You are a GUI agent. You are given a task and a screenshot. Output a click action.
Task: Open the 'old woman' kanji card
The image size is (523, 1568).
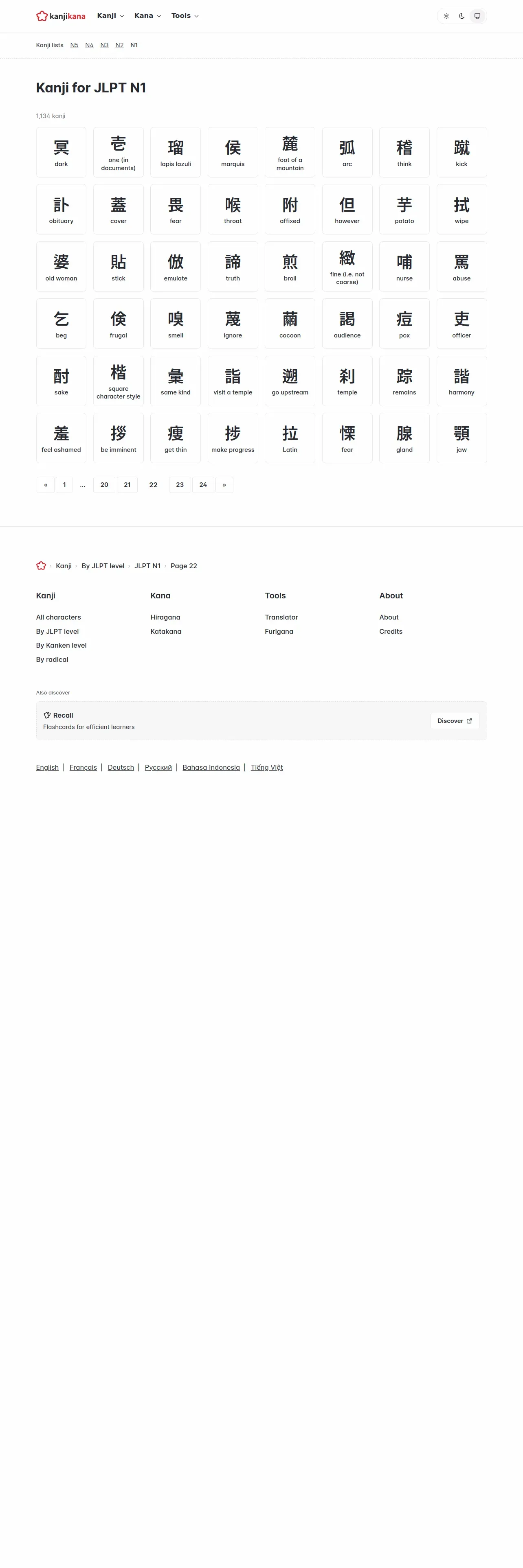[x=62, y=267]
